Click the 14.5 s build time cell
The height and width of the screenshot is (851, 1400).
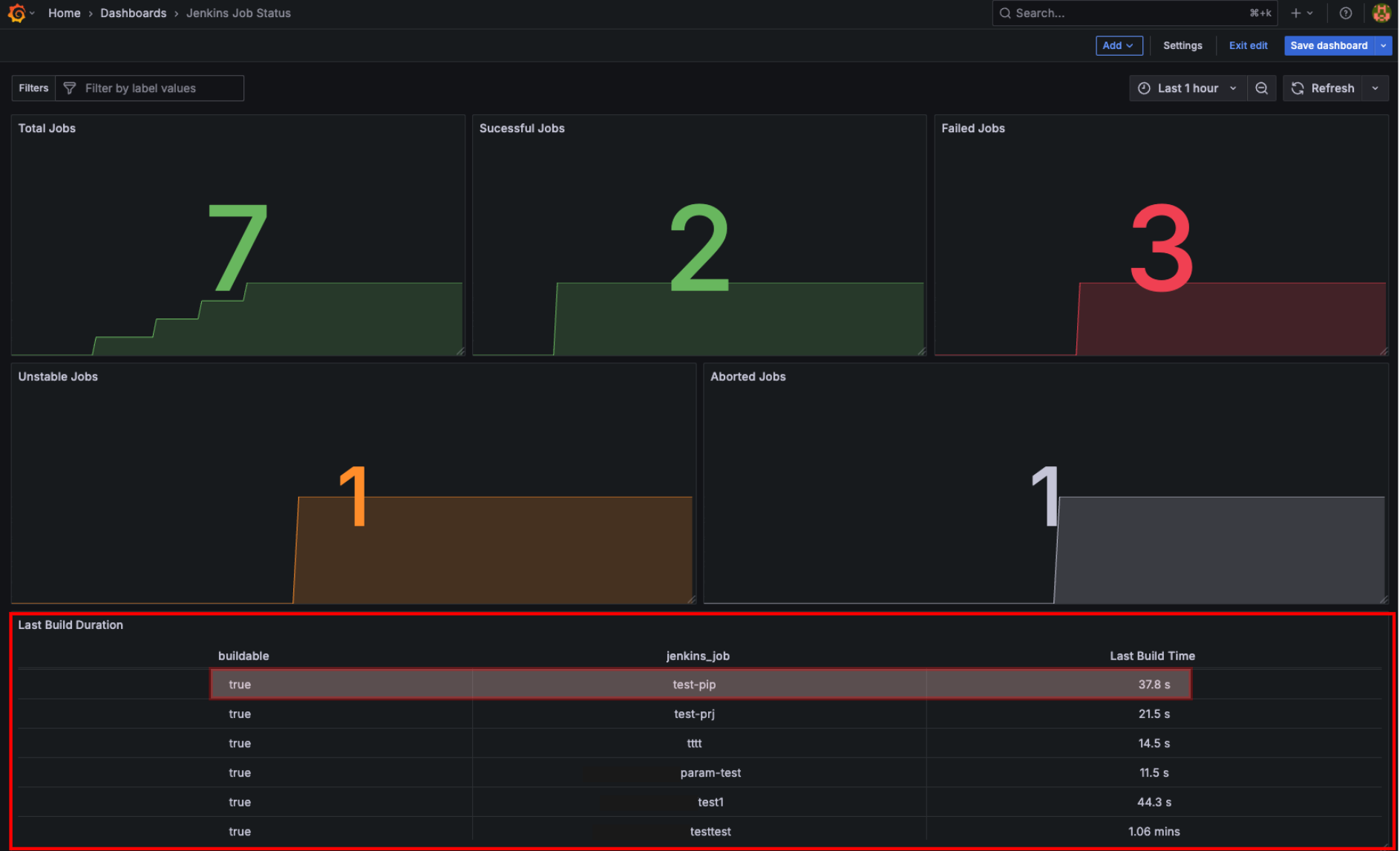(1154, 743)
